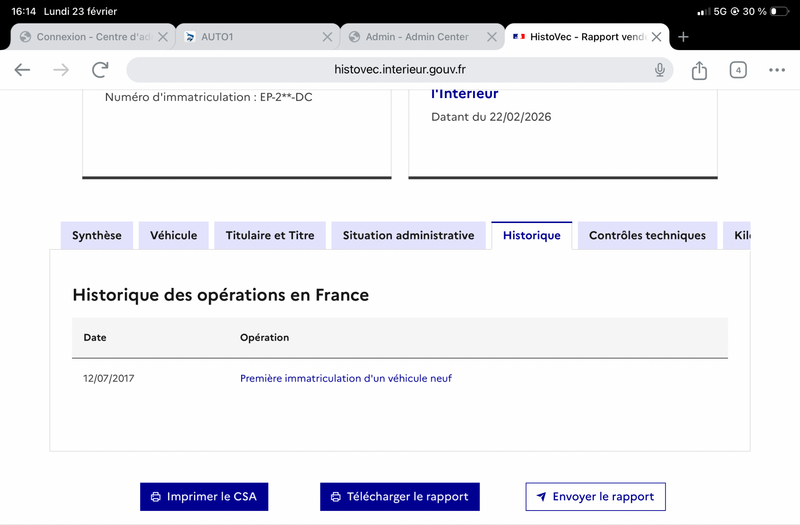Screen dimensions: 800x525
Task: Click the Imprimer le CSA button
Action: point(204,496)
